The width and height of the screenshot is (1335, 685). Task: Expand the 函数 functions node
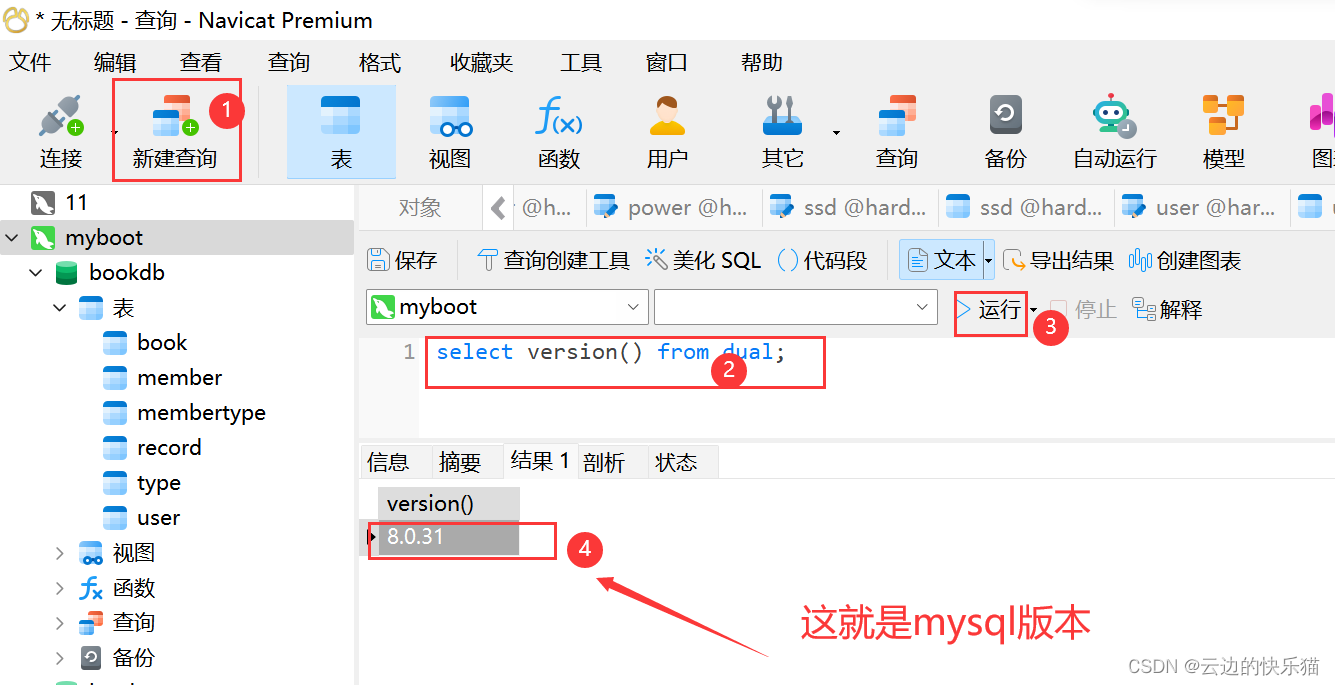(x=60, y=588)
